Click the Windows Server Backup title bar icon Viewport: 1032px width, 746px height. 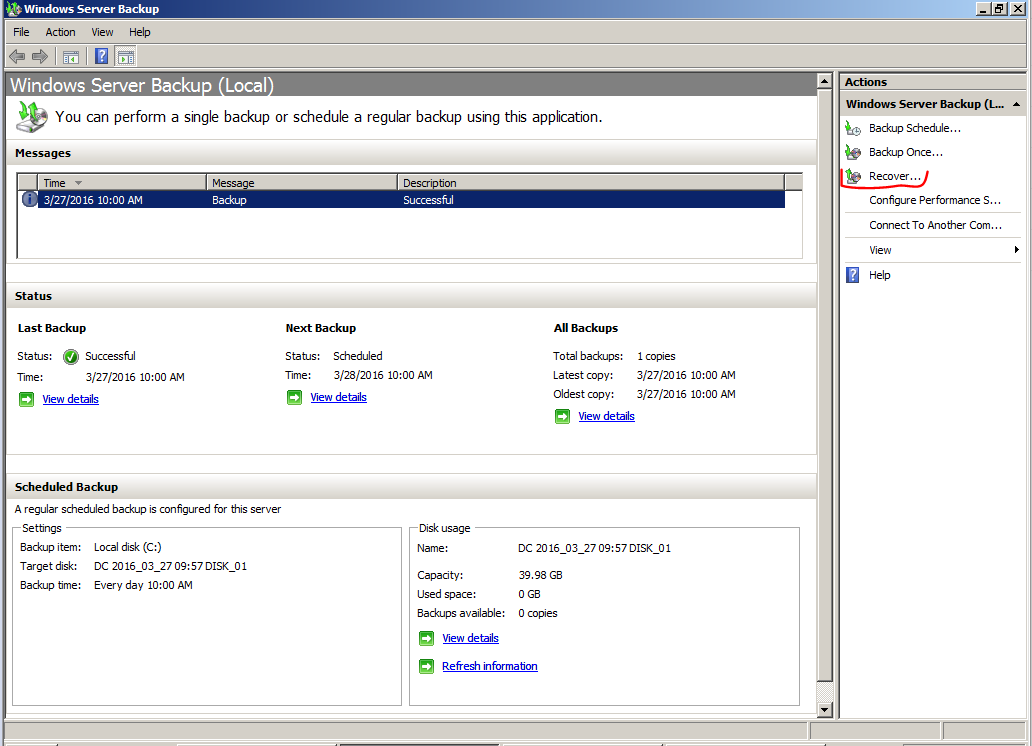pos(13,9)
